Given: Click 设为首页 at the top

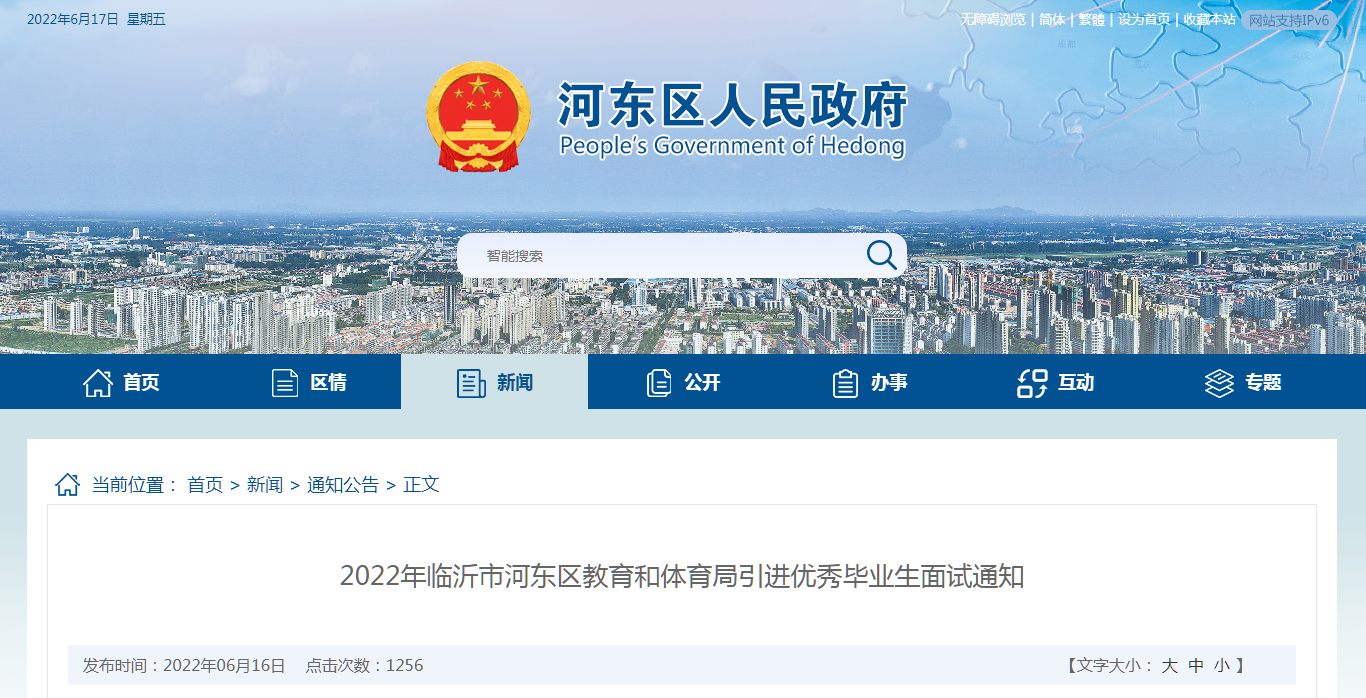Looking at the screenshot, I should [x=1144, y=19].
